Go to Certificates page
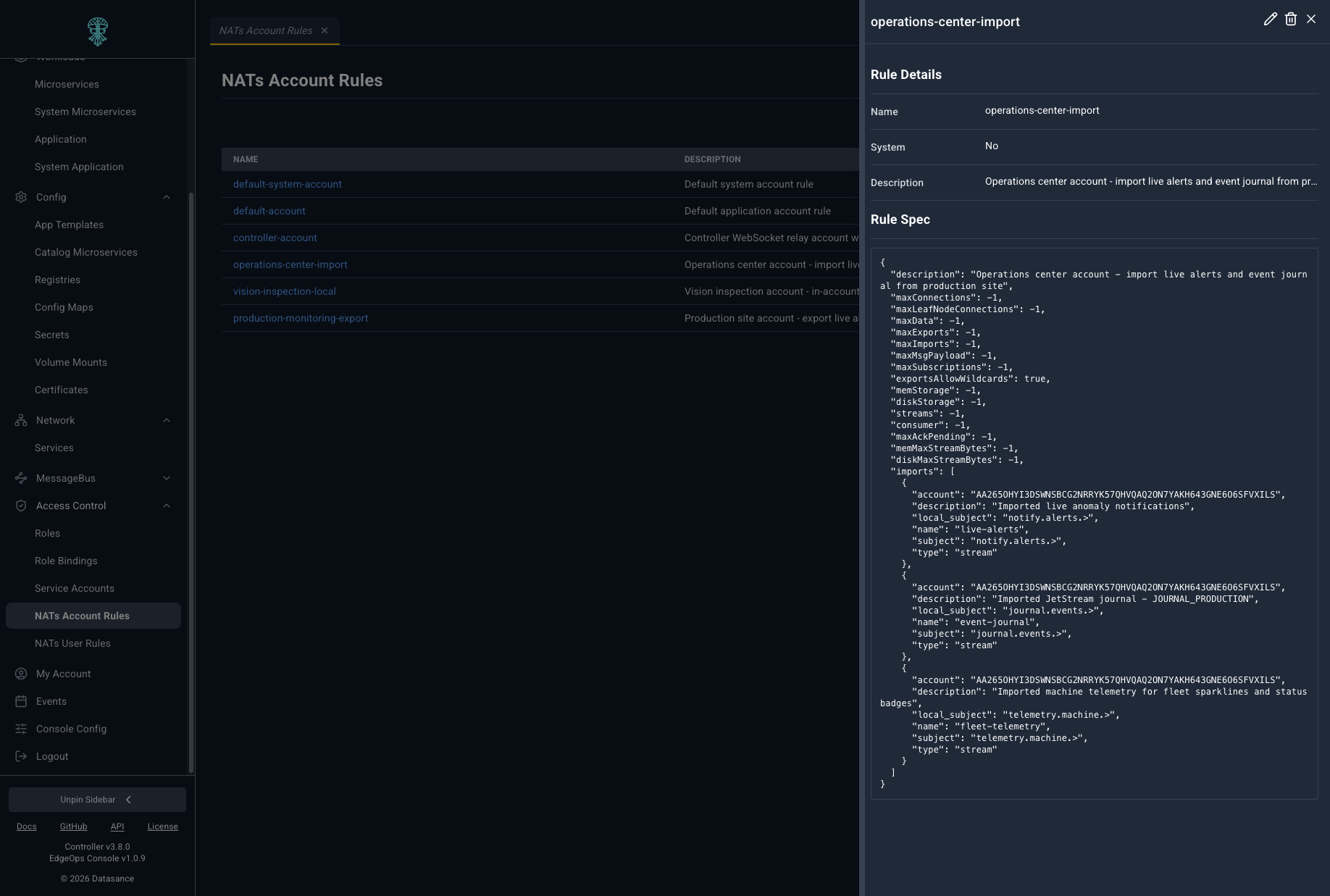 [62, 390]
